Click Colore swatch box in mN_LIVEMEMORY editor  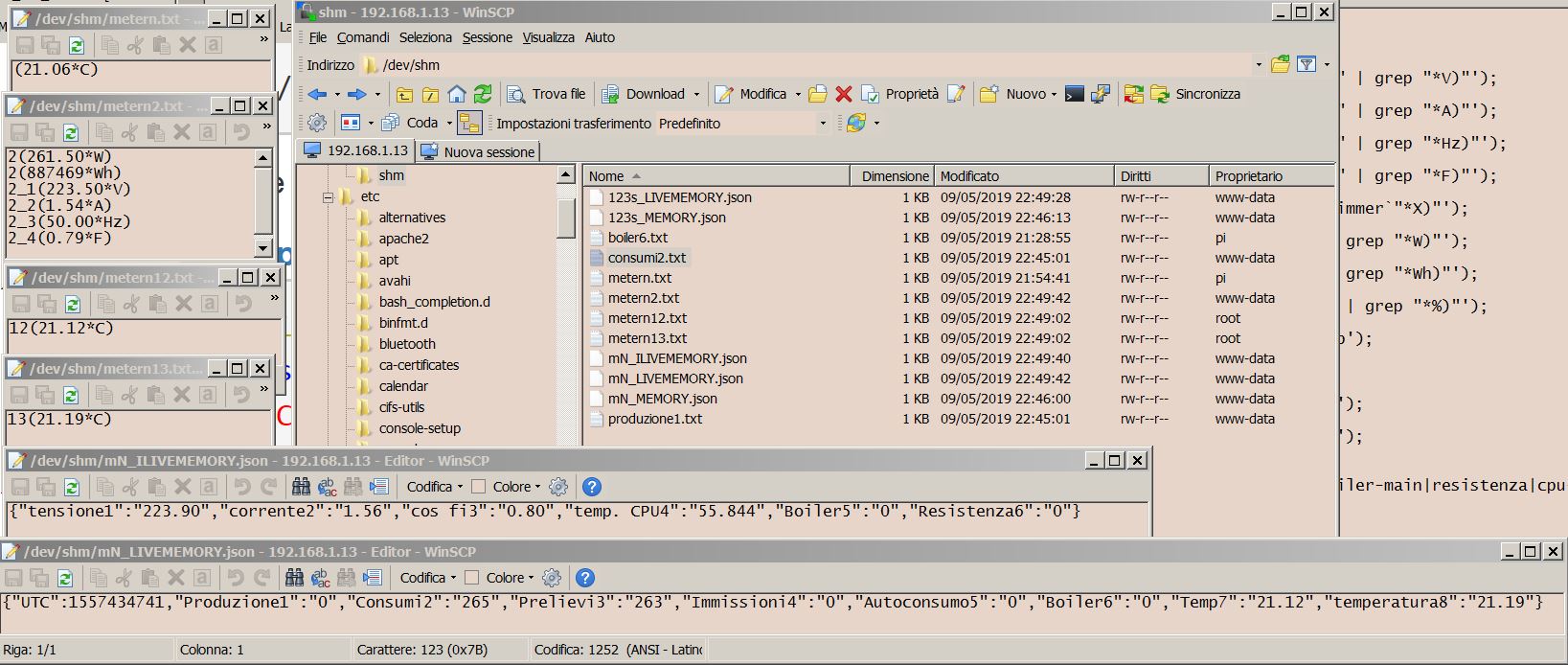[x=471, y=578]
